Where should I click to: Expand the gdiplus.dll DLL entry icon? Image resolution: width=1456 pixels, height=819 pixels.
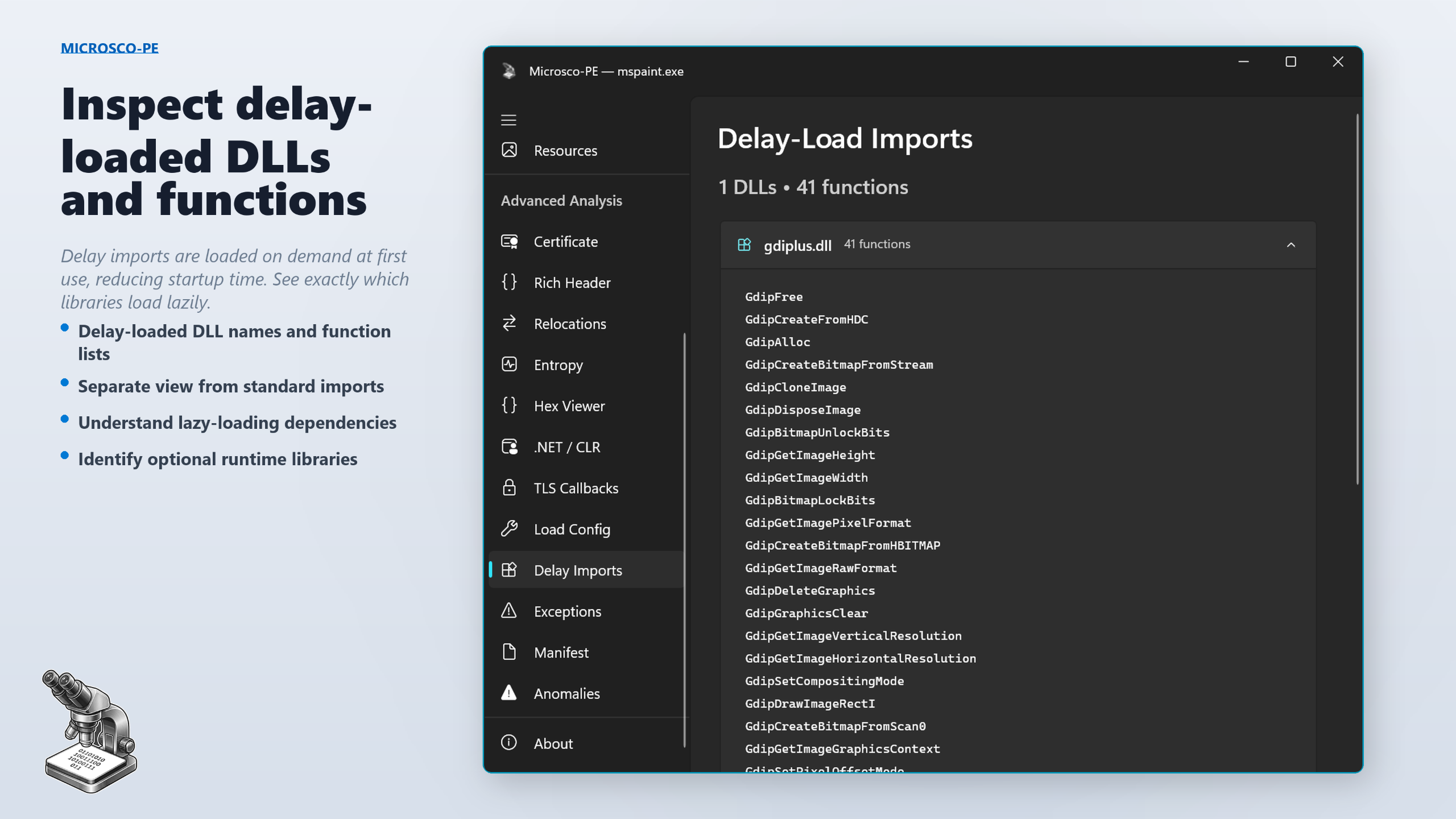pos(743,245)
